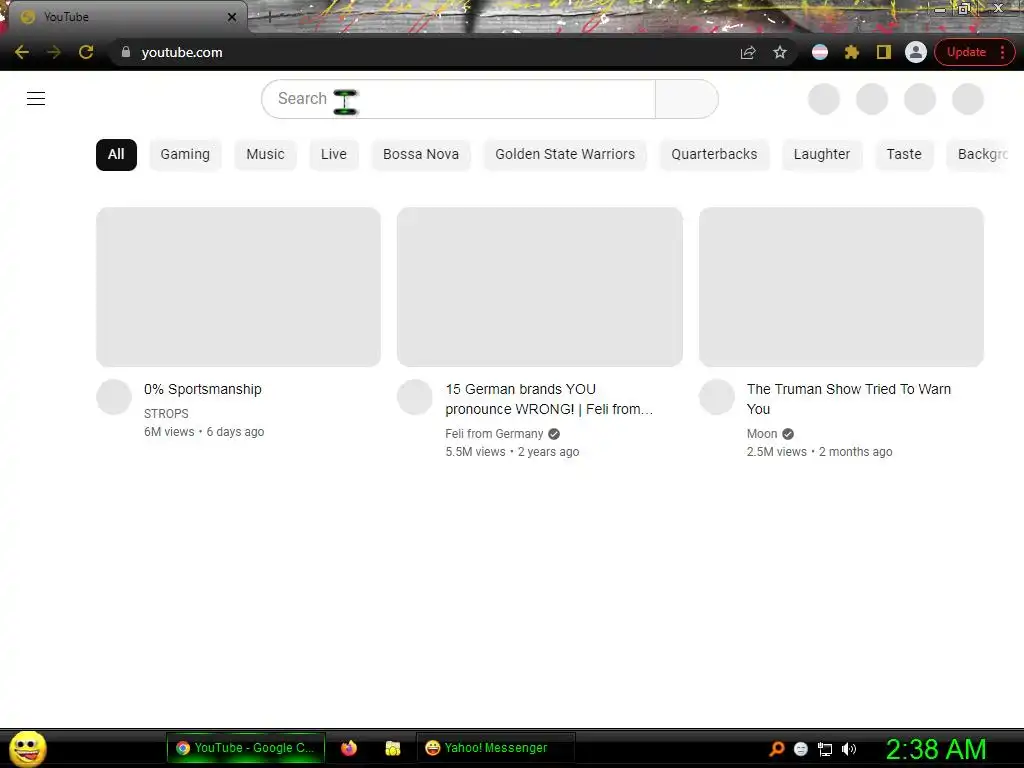Click the 2:38 AM clock
Image resolution: width=1024 pixels, height=768 pixels.
tap(935, 749)
